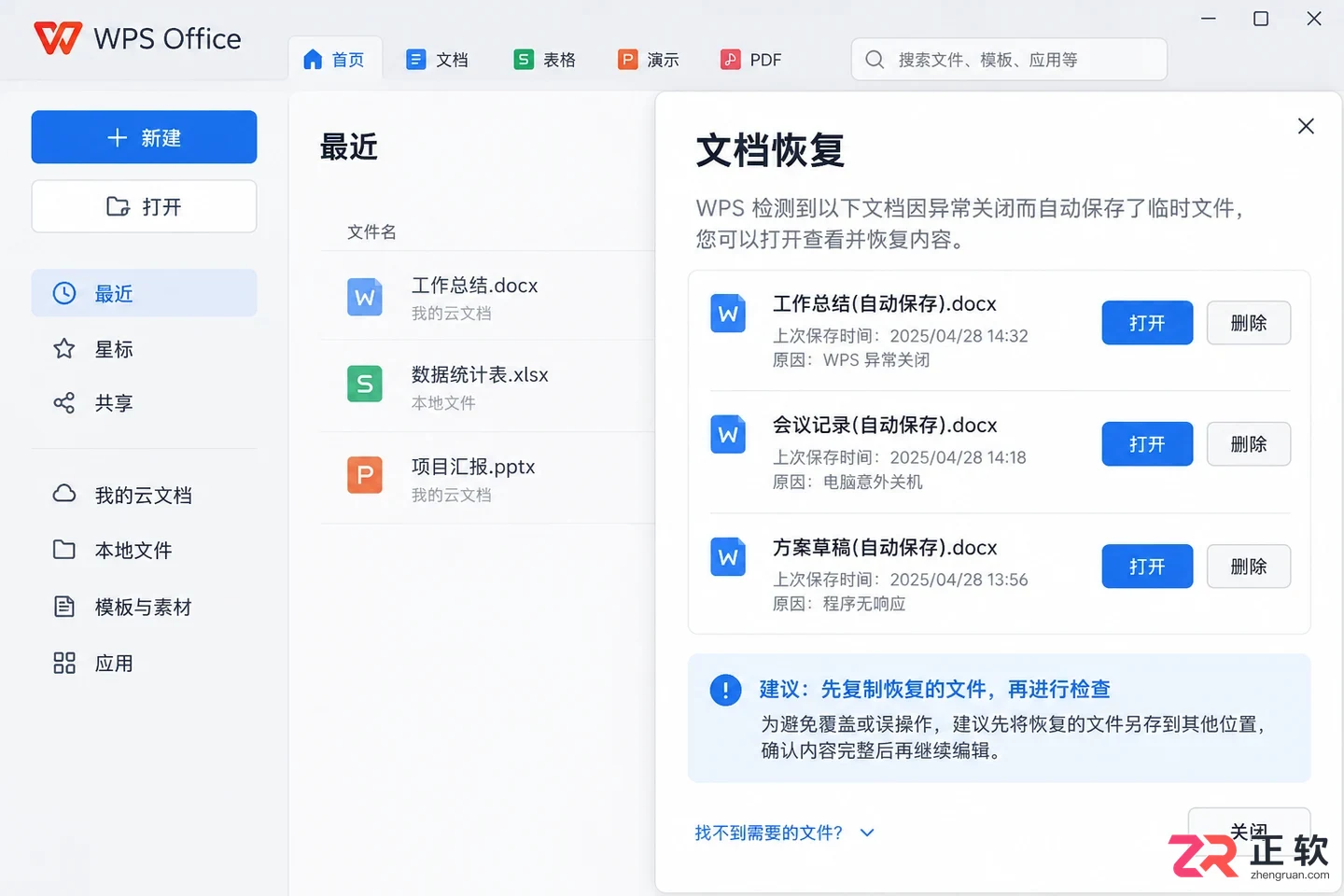Click the document icon of 方案草稿(自动保存).docx
The image size is (1344, 896).
point(728,557)
